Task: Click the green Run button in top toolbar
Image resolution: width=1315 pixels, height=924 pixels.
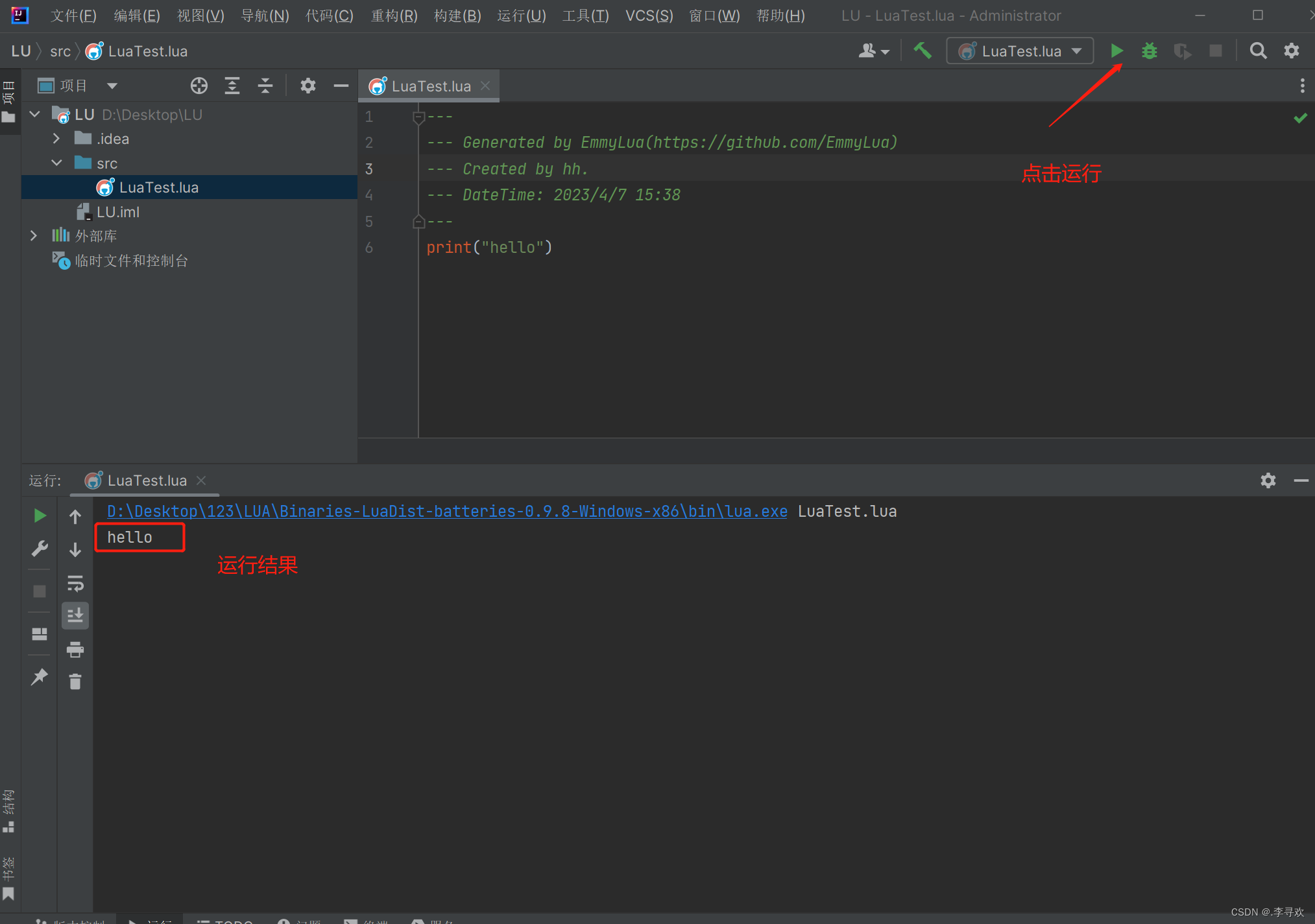Action: point(1116,51)
